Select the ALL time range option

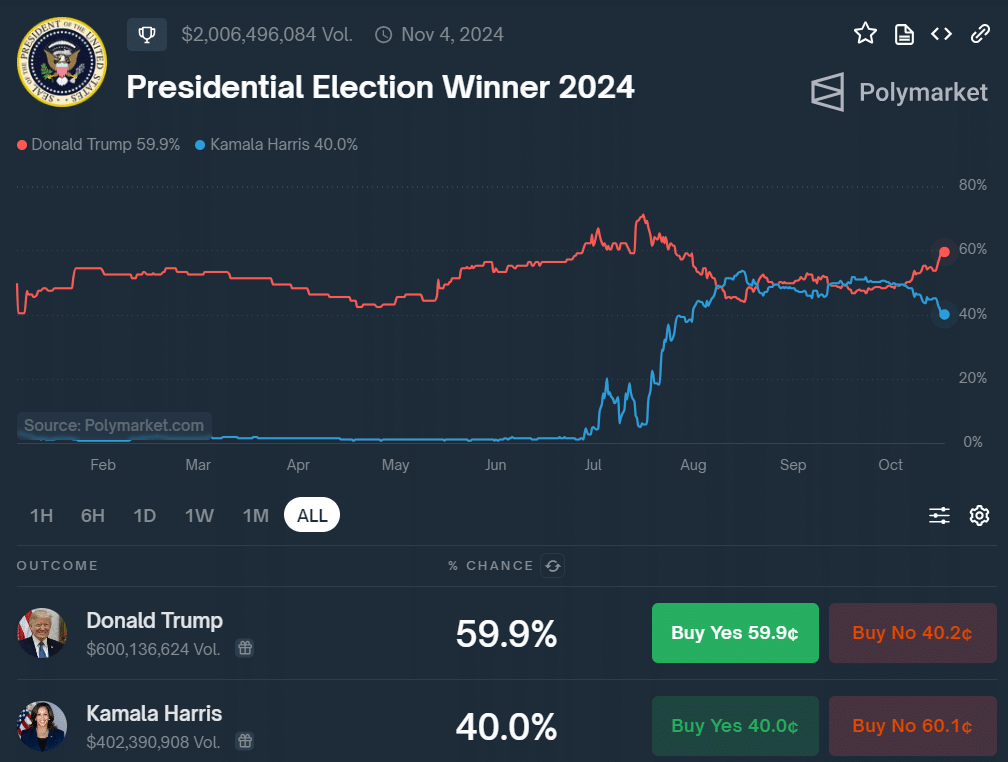(x=311, y=515)
